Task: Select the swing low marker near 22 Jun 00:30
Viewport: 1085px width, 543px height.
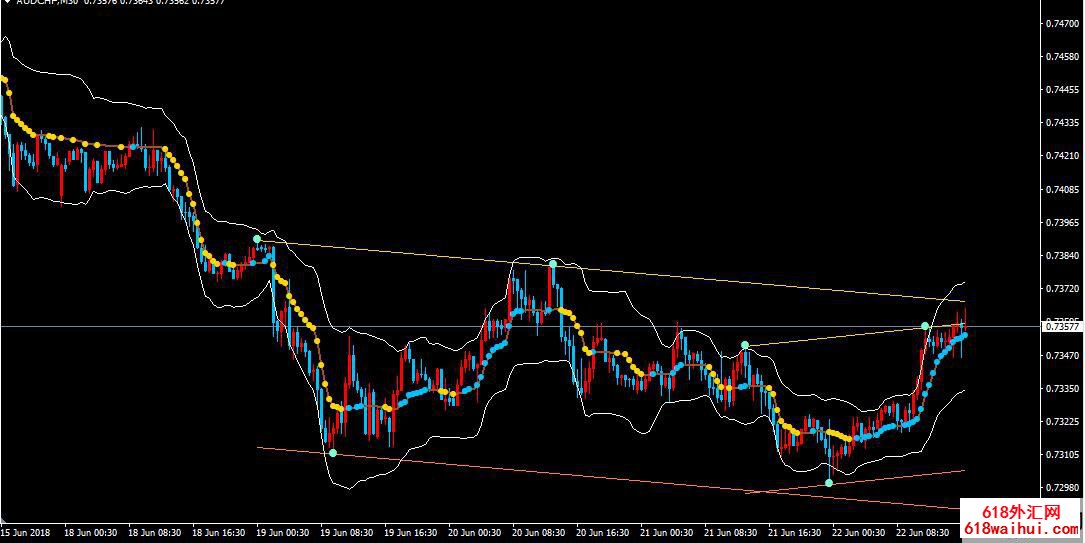Action: point(829,483)
